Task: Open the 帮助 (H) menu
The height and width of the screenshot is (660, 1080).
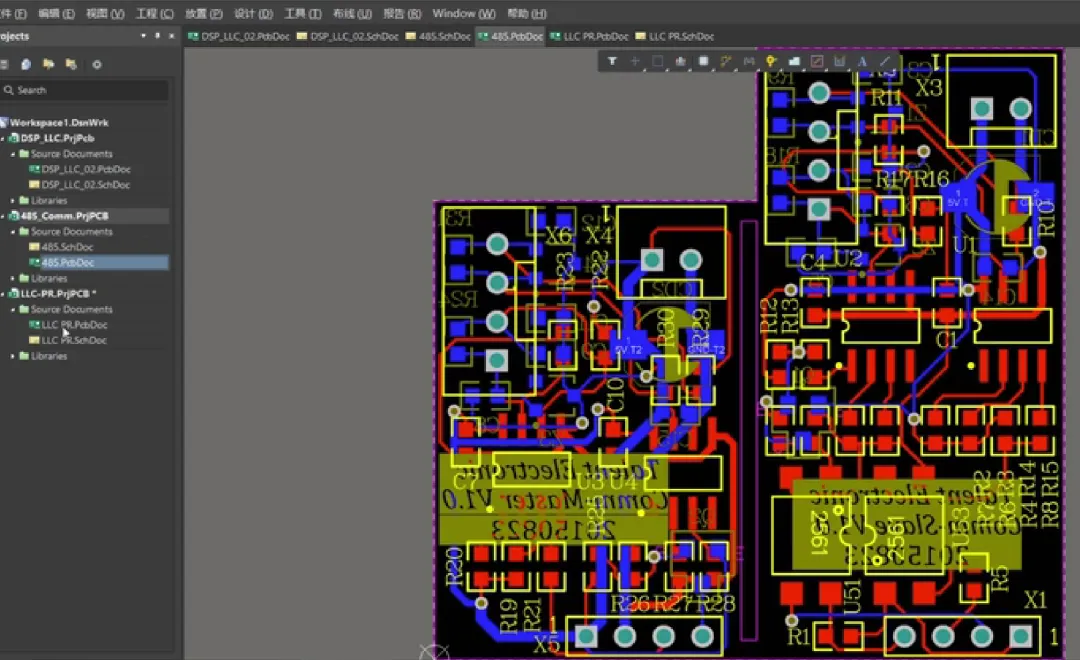Action: tap(527, 14)
